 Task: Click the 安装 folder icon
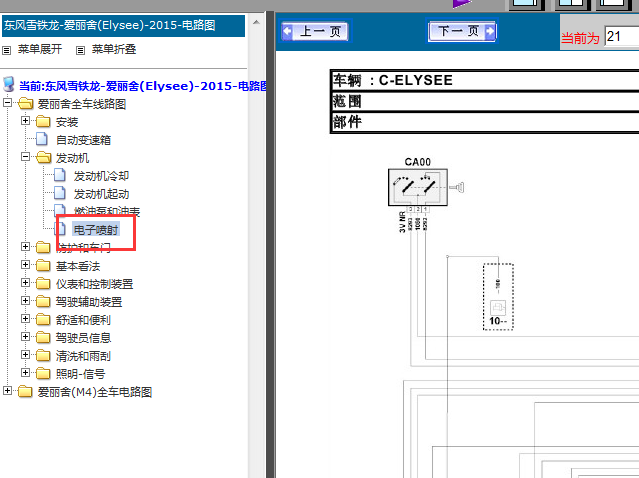coord(43,121)
